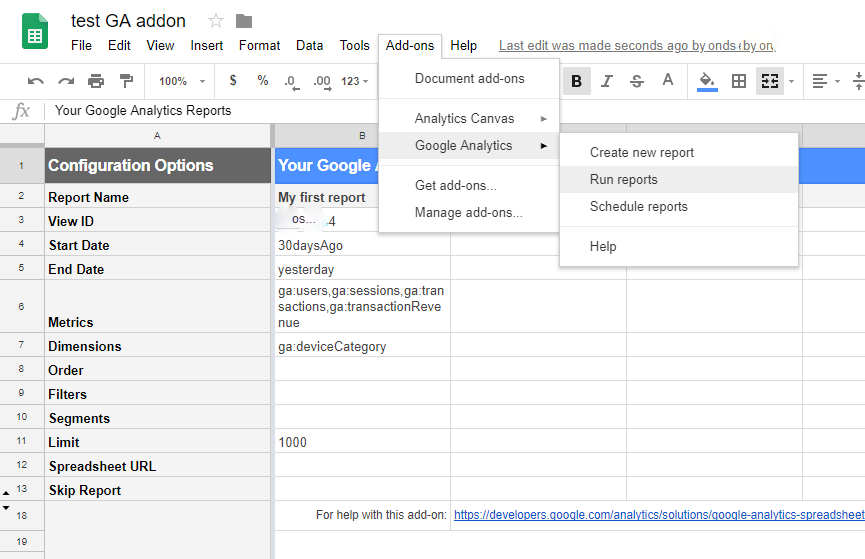Open the developers.google.com analytics help link
This screenshot has height=559, width=865.
coord(659,515)
